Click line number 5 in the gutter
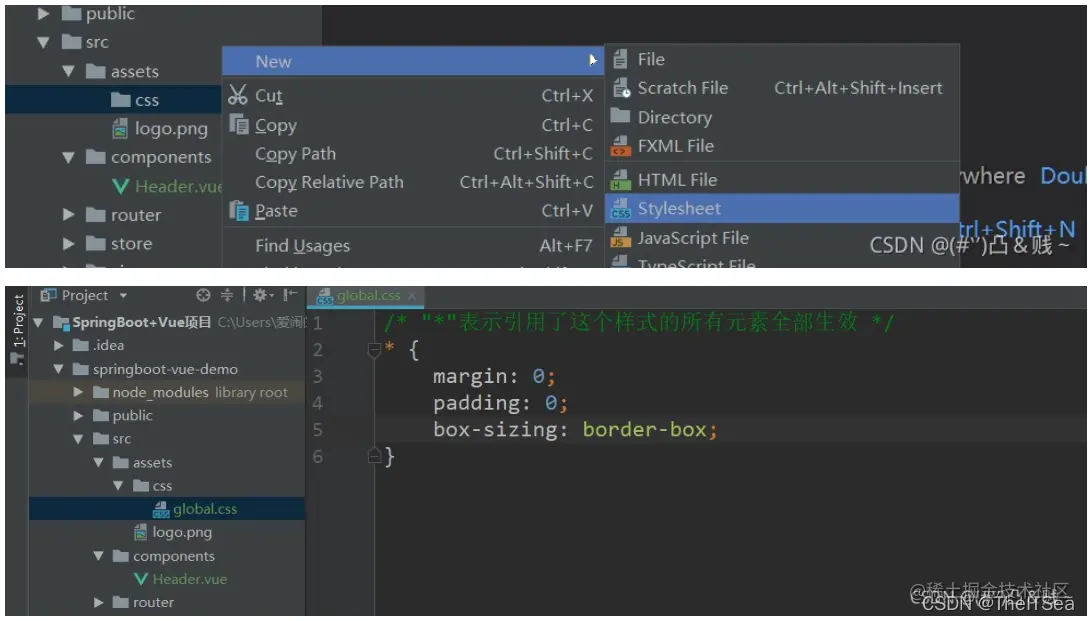 pyautogui.click(x=318, y=430)
